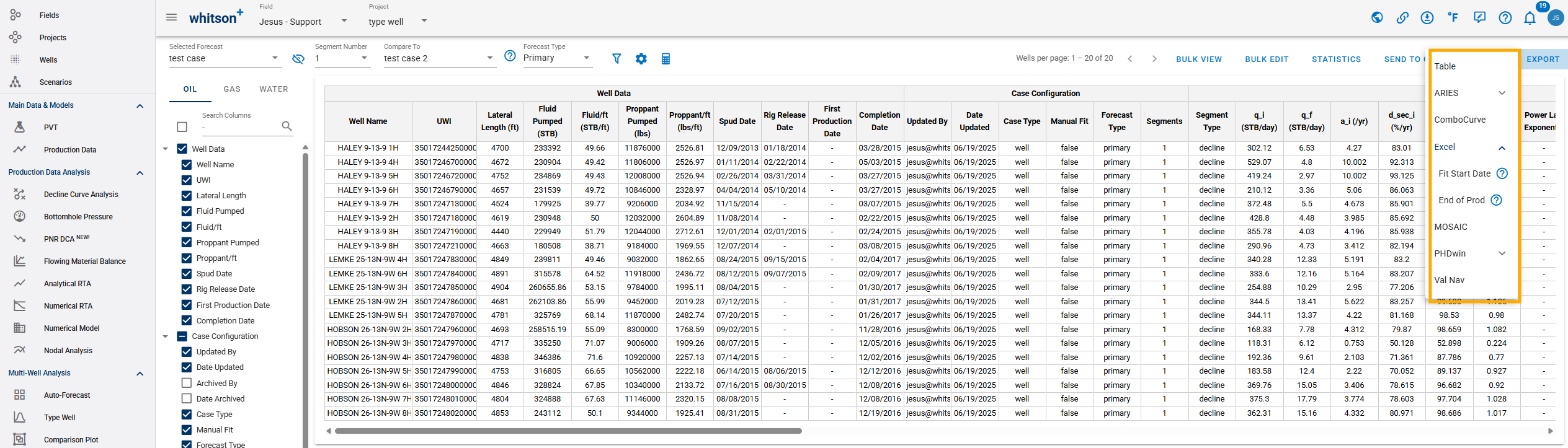Image resolution: width=1568 pixels, height=448 pixels.
Task: Open Projects in the sidebar
Action: point(53,37)
